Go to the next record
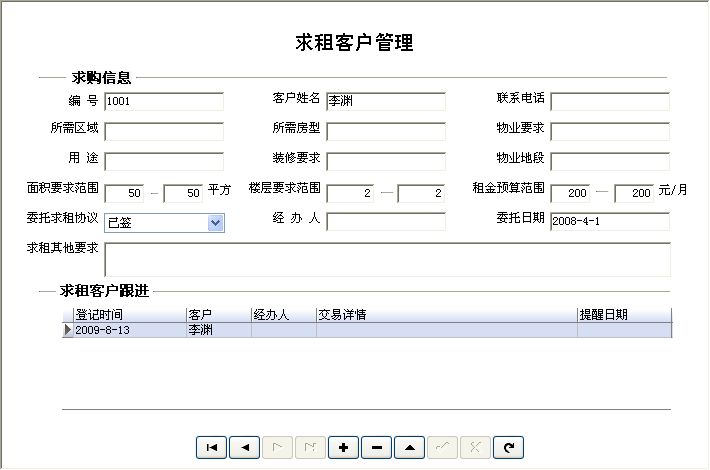 278,447
